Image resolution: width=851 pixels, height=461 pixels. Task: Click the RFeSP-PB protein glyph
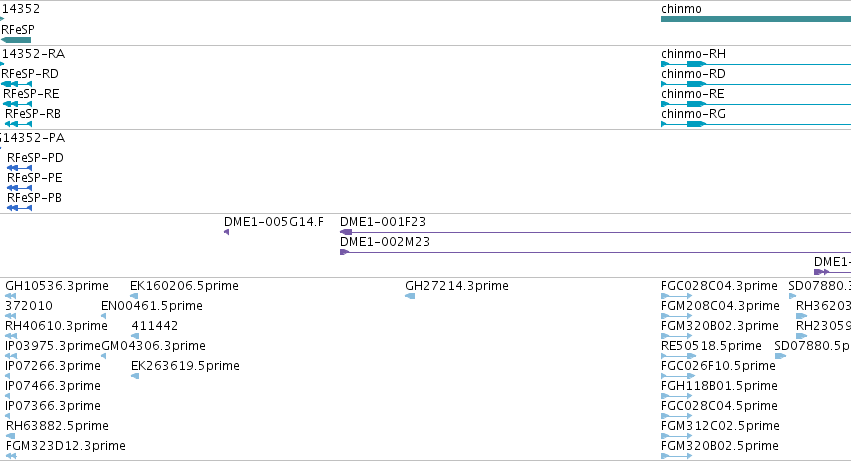tap(20, 208)
